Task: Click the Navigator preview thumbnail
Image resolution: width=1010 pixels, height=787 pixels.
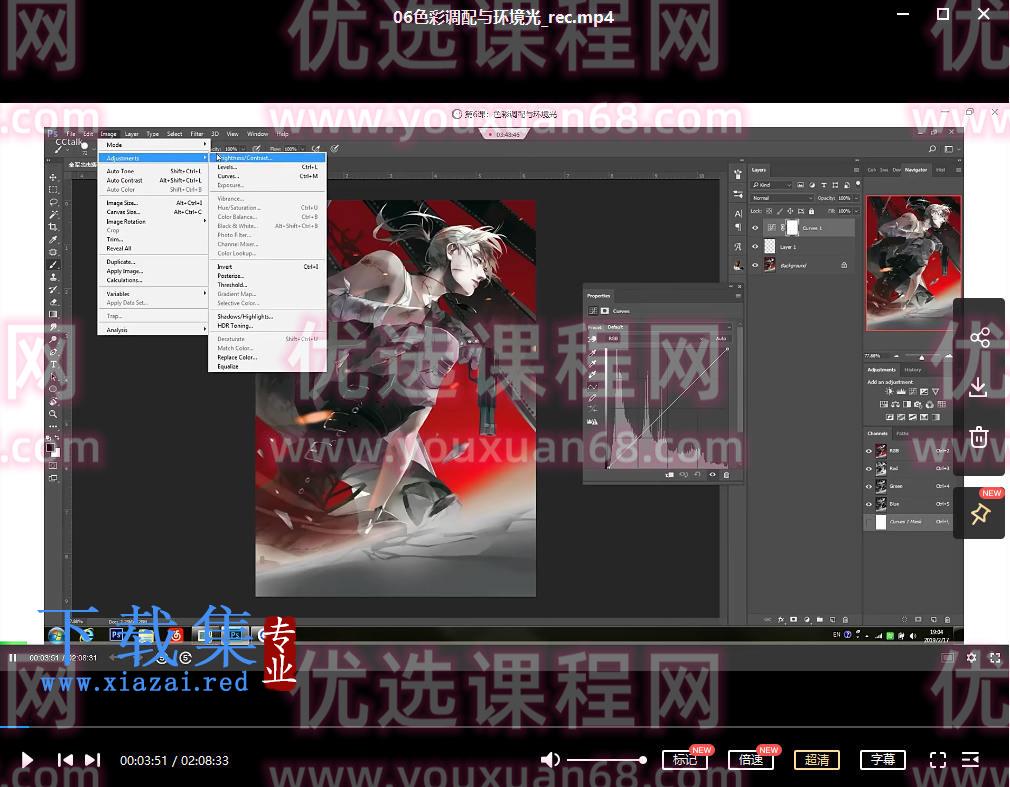Action: tap(913, 263)
